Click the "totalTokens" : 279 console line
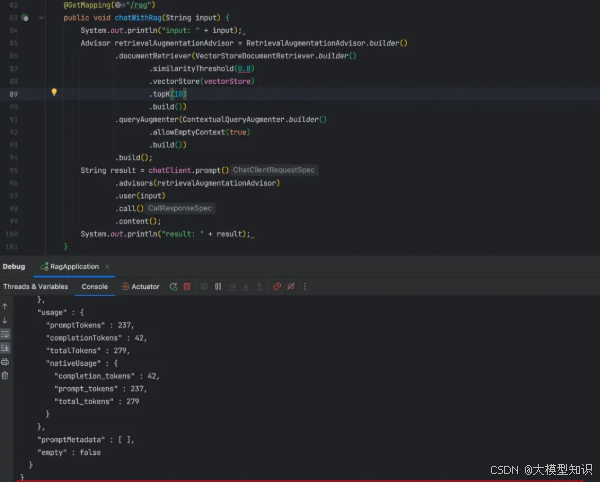The image size is (600, 482). [88, 350]
